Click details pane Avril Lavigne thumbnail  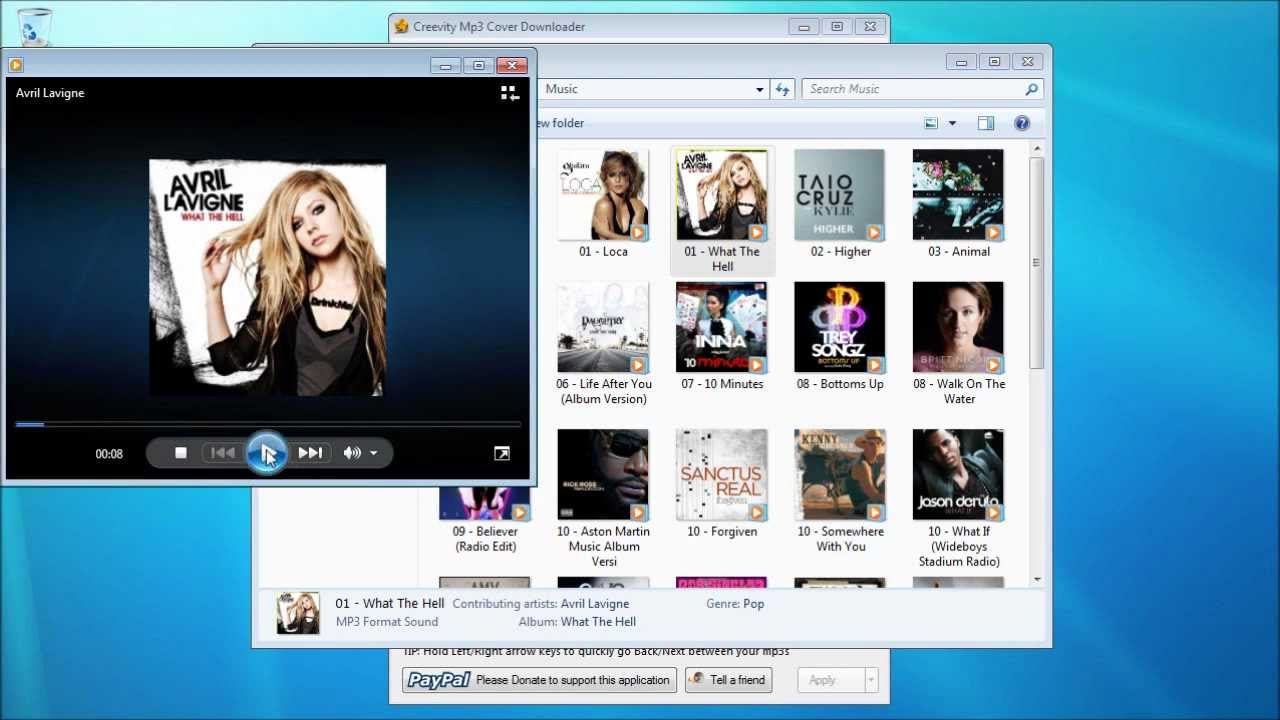tap(298, 613)
